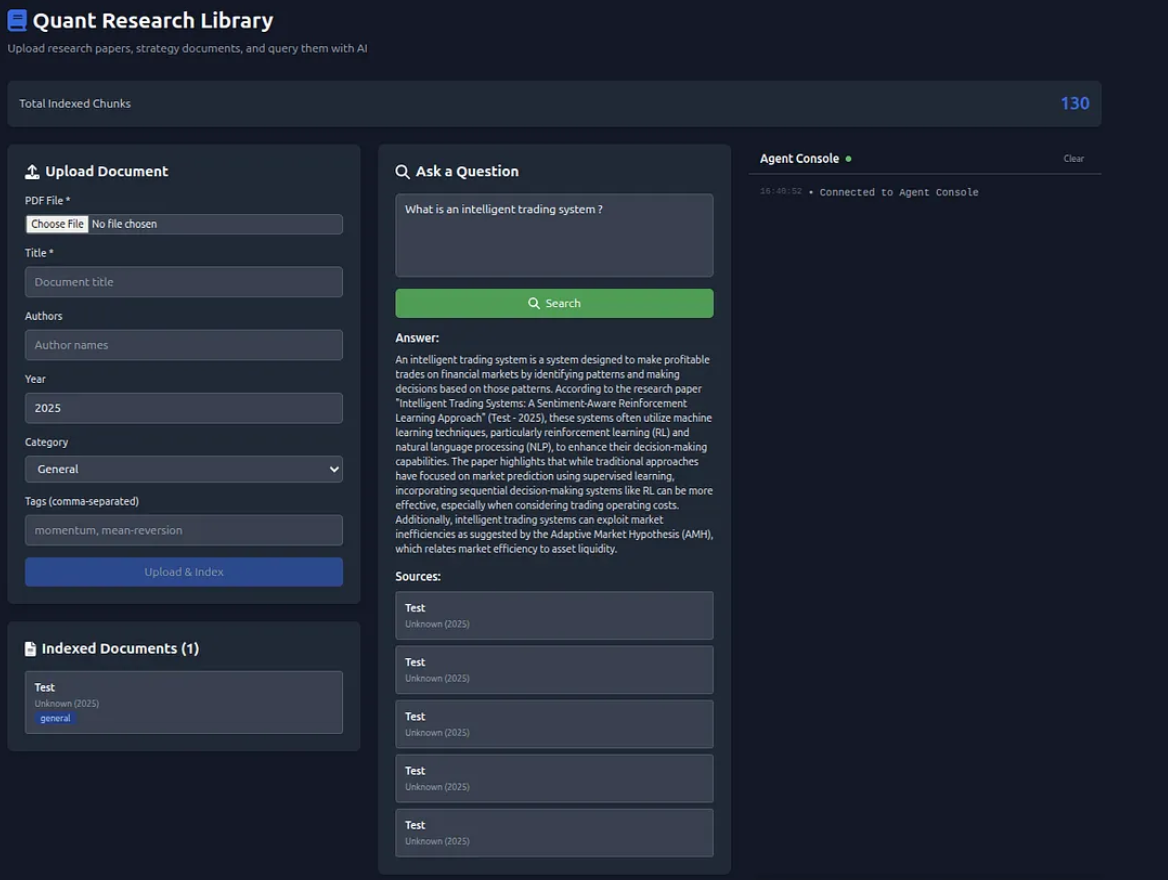
Task: Open the last Test source card
Action: (x=554, y=832)
